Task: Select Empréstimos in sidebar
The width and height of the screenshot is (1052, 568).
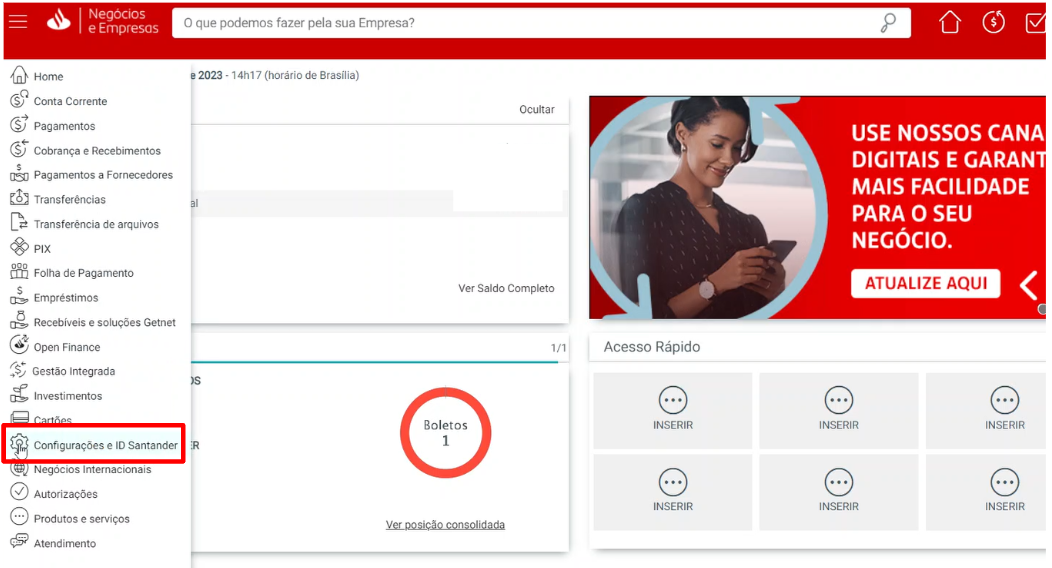Action: point(66,298)
